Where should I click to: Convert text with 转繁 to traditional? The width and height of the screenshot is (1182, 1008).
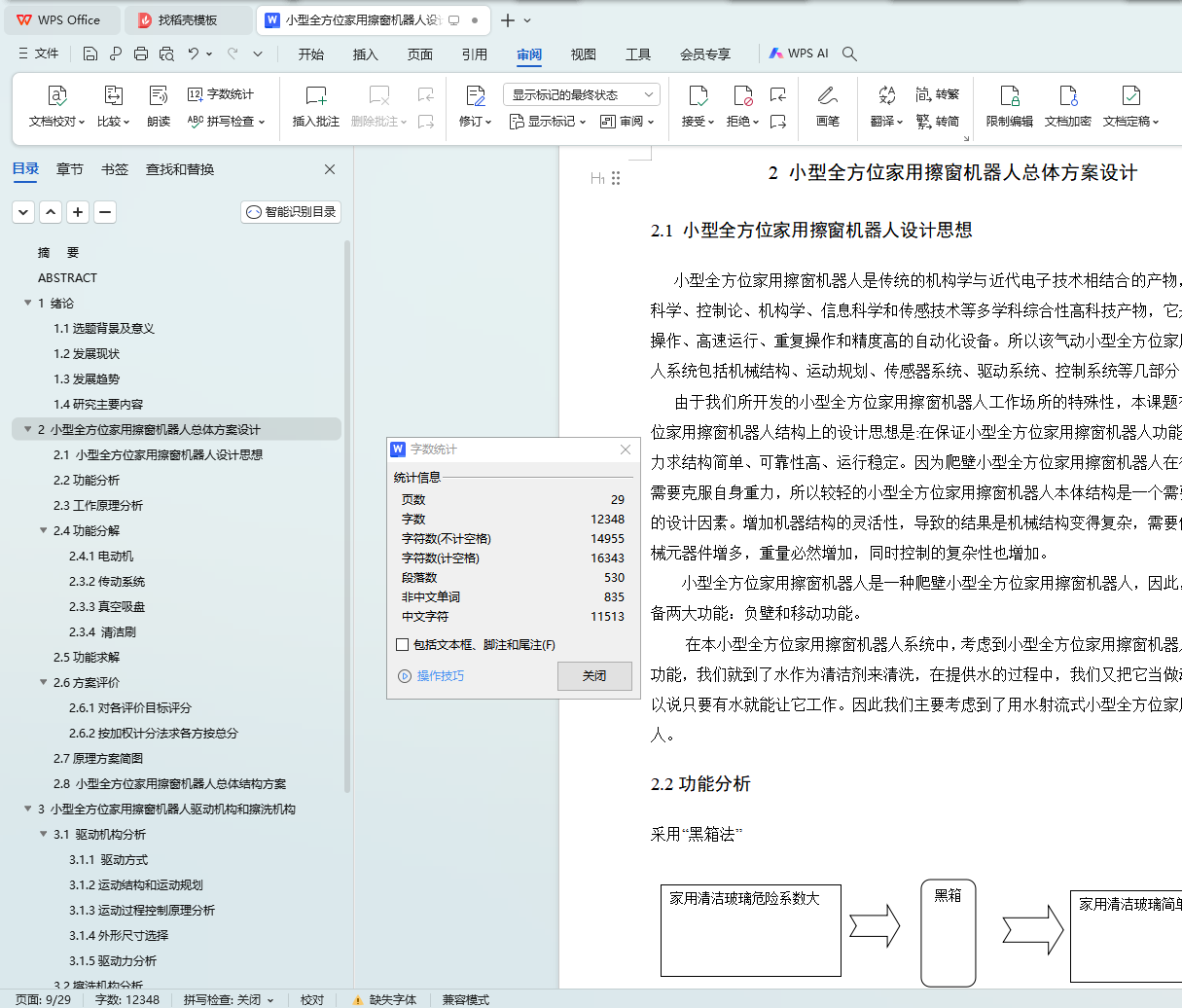pyautogui.click(x=938, y=94)
